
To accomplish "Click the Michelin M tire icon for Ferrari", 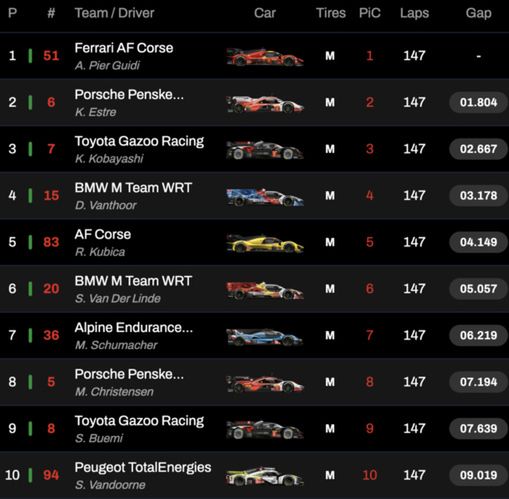I will 330,56.
